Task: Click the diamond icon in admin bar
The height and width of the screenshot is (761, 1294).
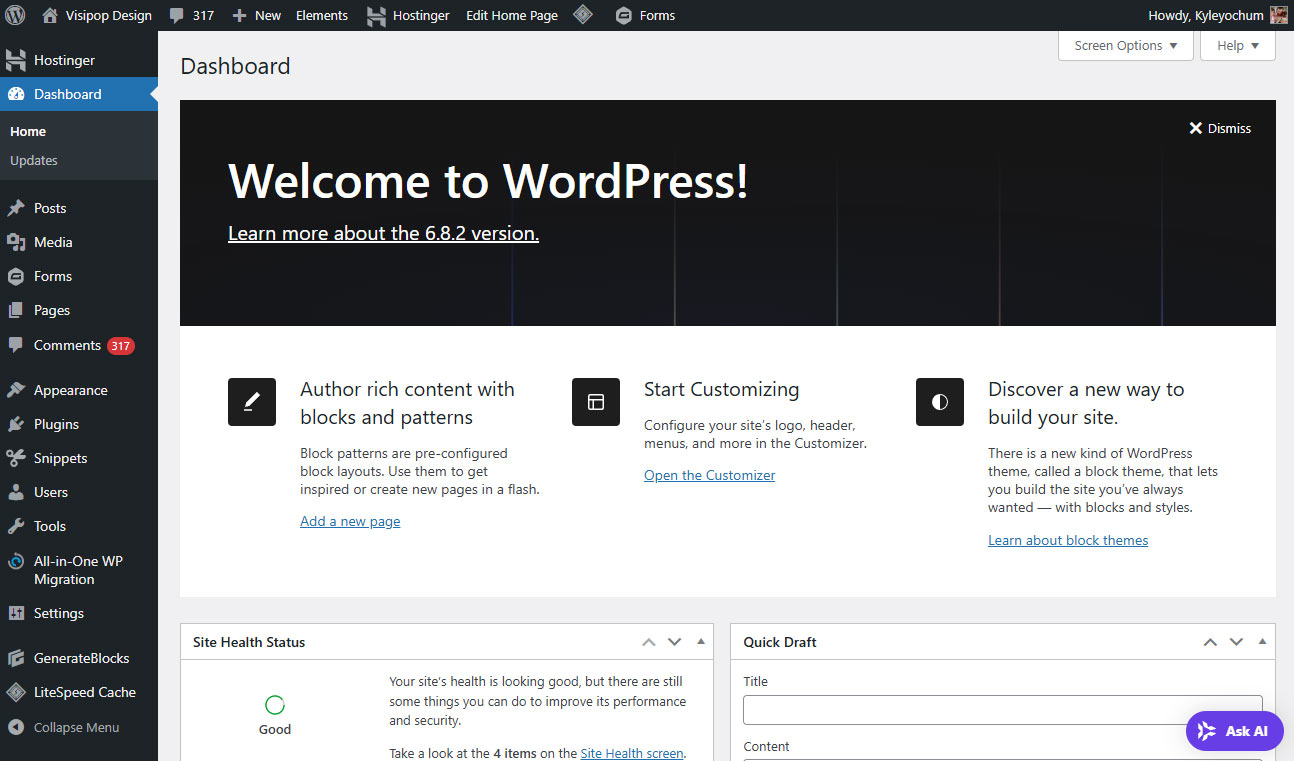Action: tap(583, 15)
